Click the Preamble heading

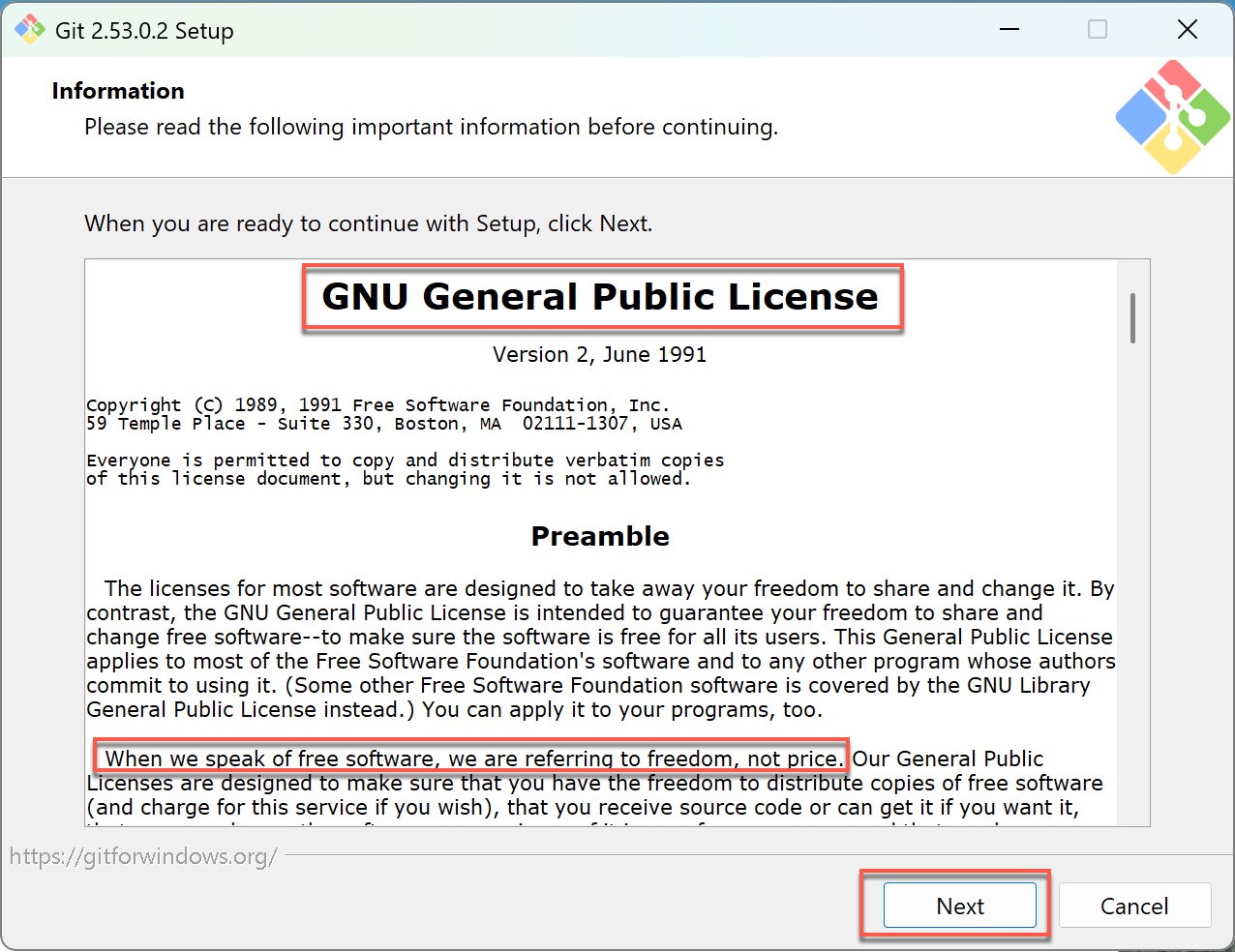point(600,536)
